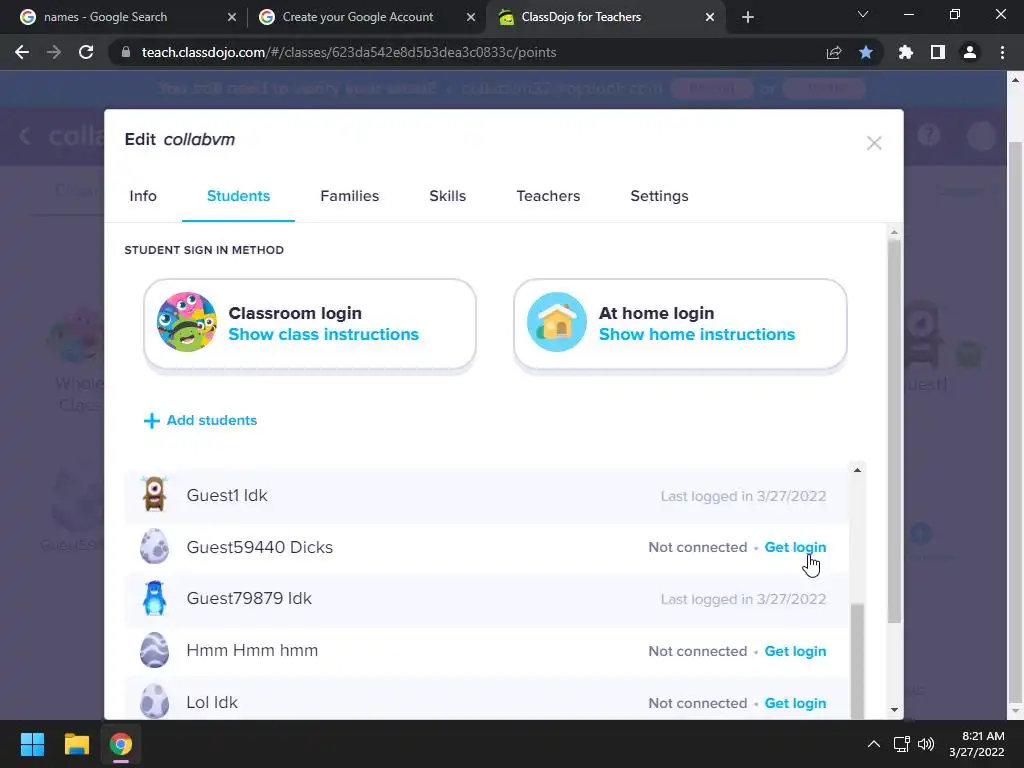
Task: Open the Chrome extensions puzzle icon
Action: coord(906,52)
